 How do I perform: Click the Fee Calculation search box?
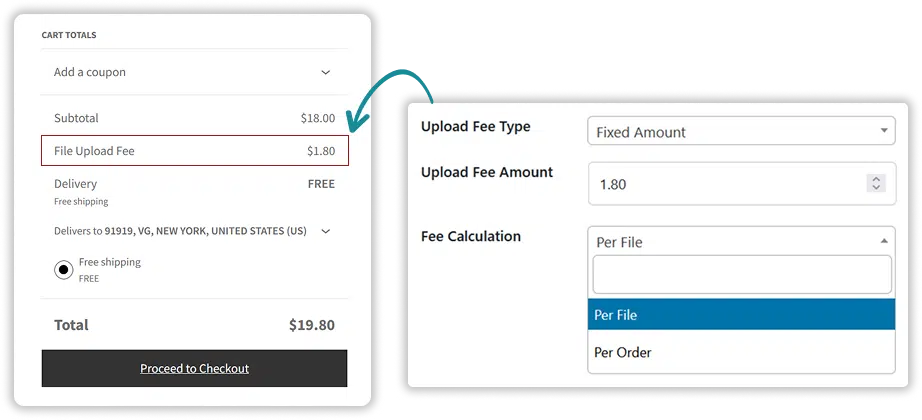741,274
